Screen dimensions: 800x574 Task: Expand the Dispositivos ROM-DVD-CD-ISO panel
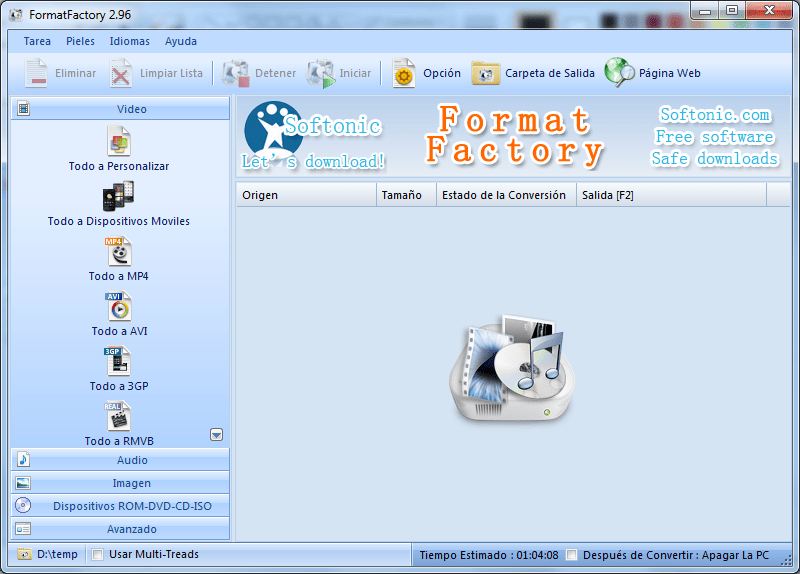coord(120,506)
